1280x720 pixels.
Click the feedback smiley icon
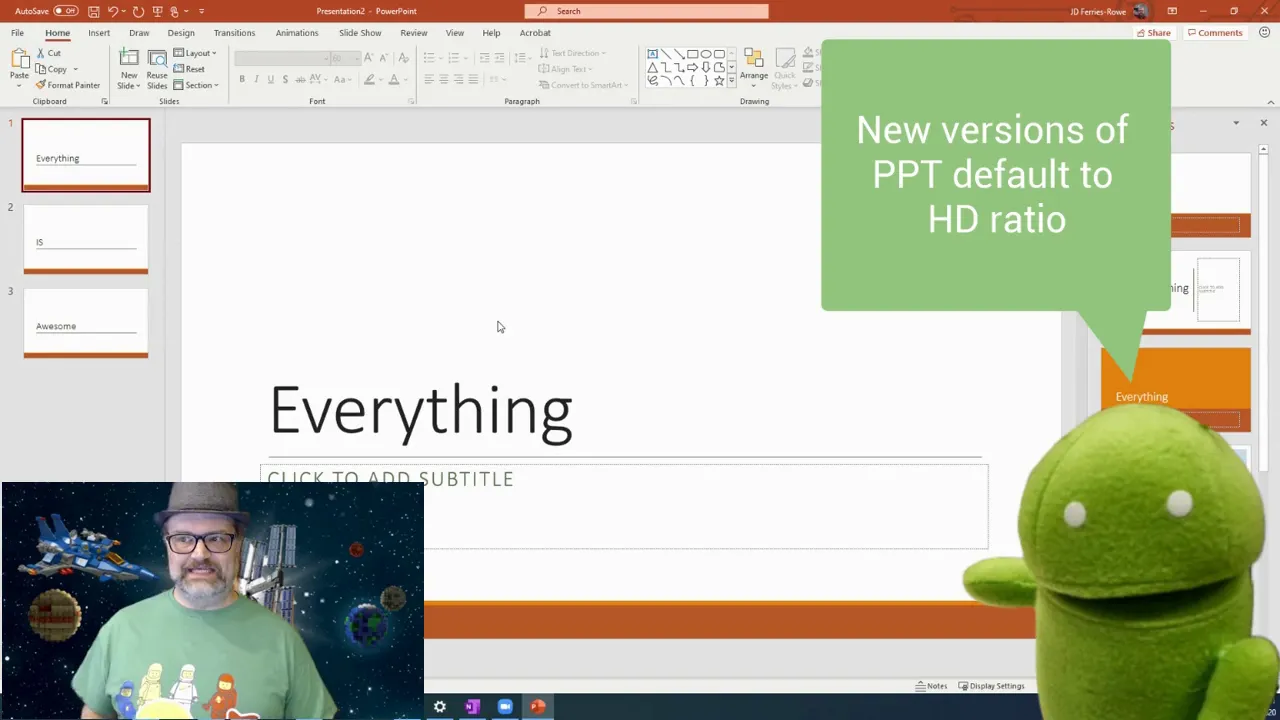1264,33
